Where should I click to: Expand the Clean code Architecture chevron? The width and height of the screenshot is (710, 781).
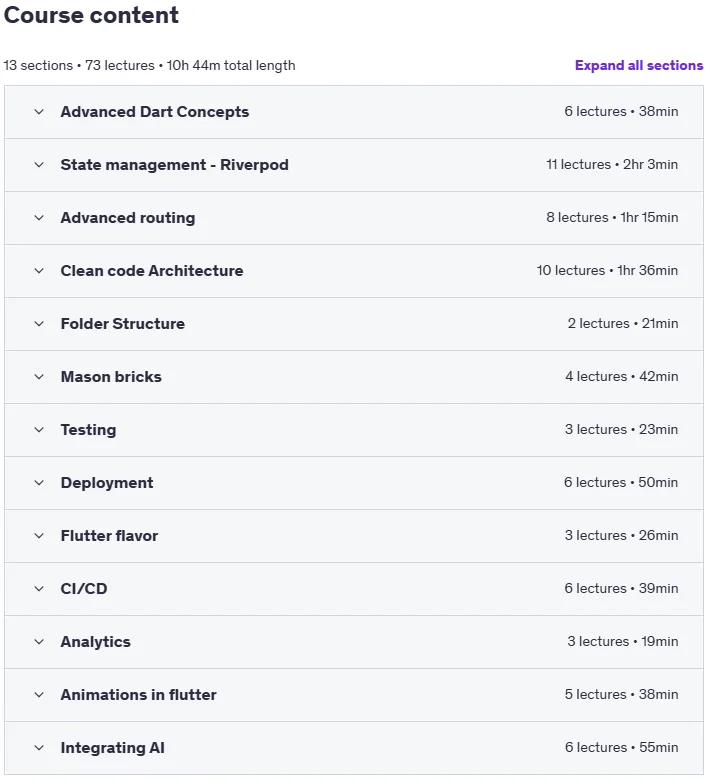39,271
